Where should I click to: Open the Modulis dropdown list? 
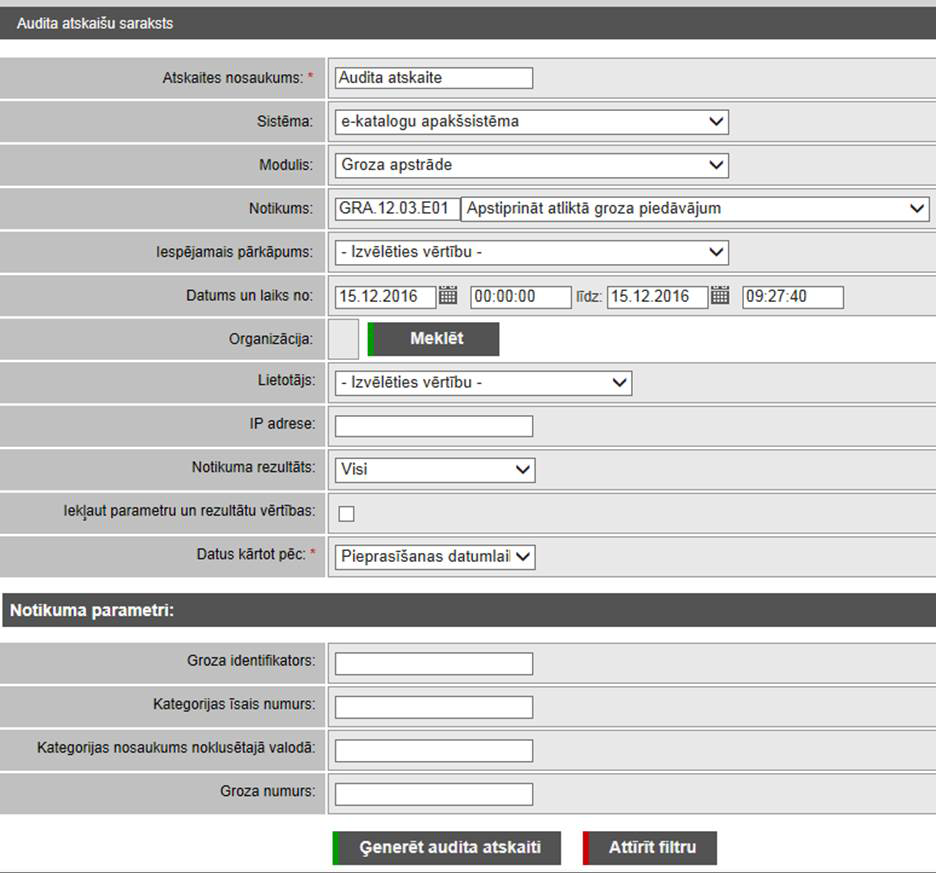(531, 165)
